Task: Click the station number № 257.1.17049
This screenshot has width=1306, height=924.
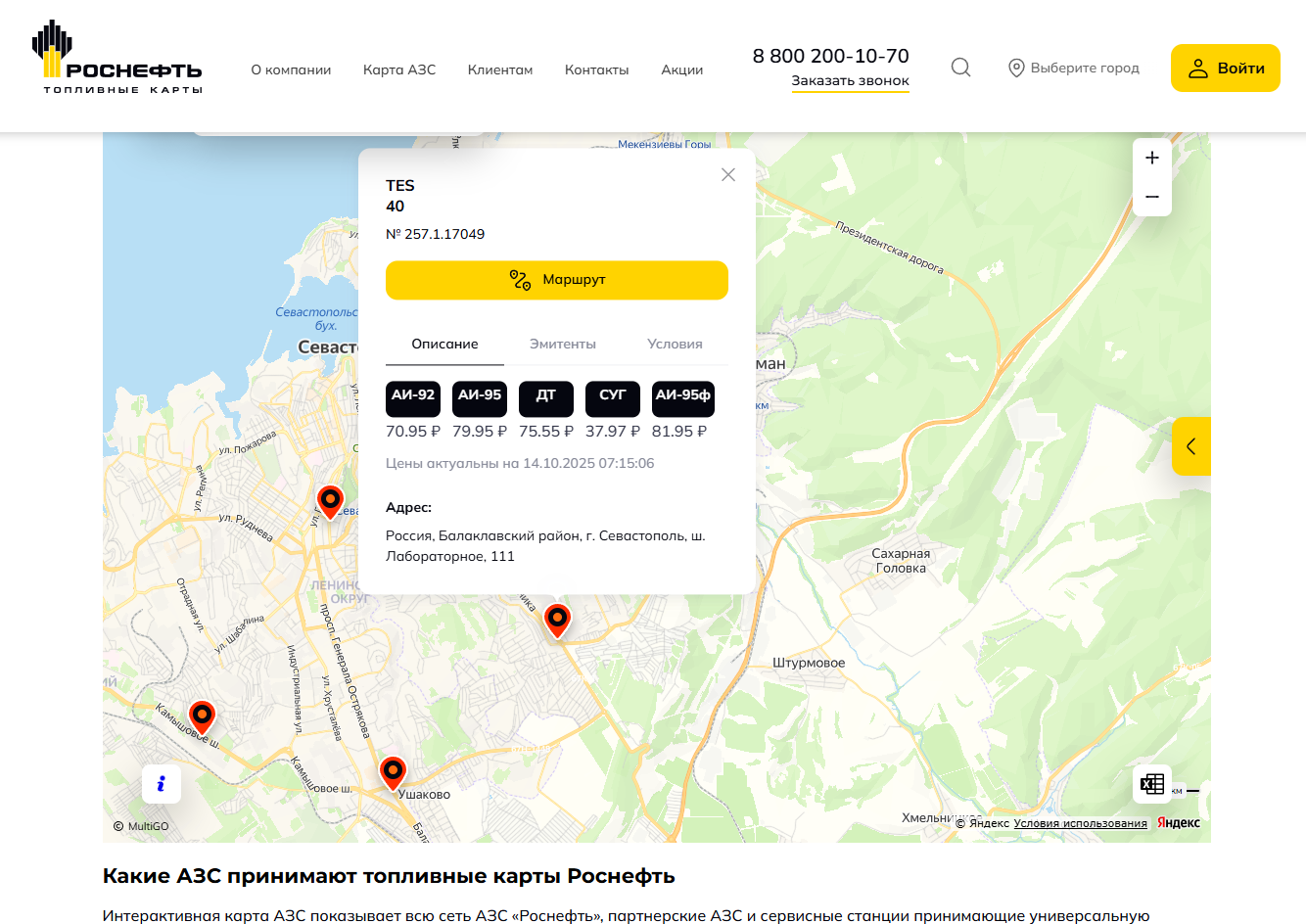Action: point(436,234)
